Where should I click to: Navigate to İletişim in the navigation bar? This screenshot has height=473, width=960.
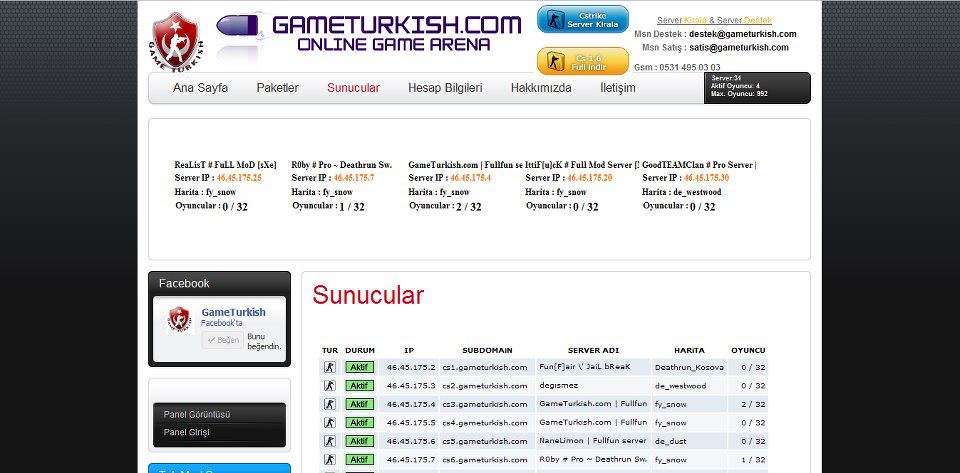pos(617,88)
